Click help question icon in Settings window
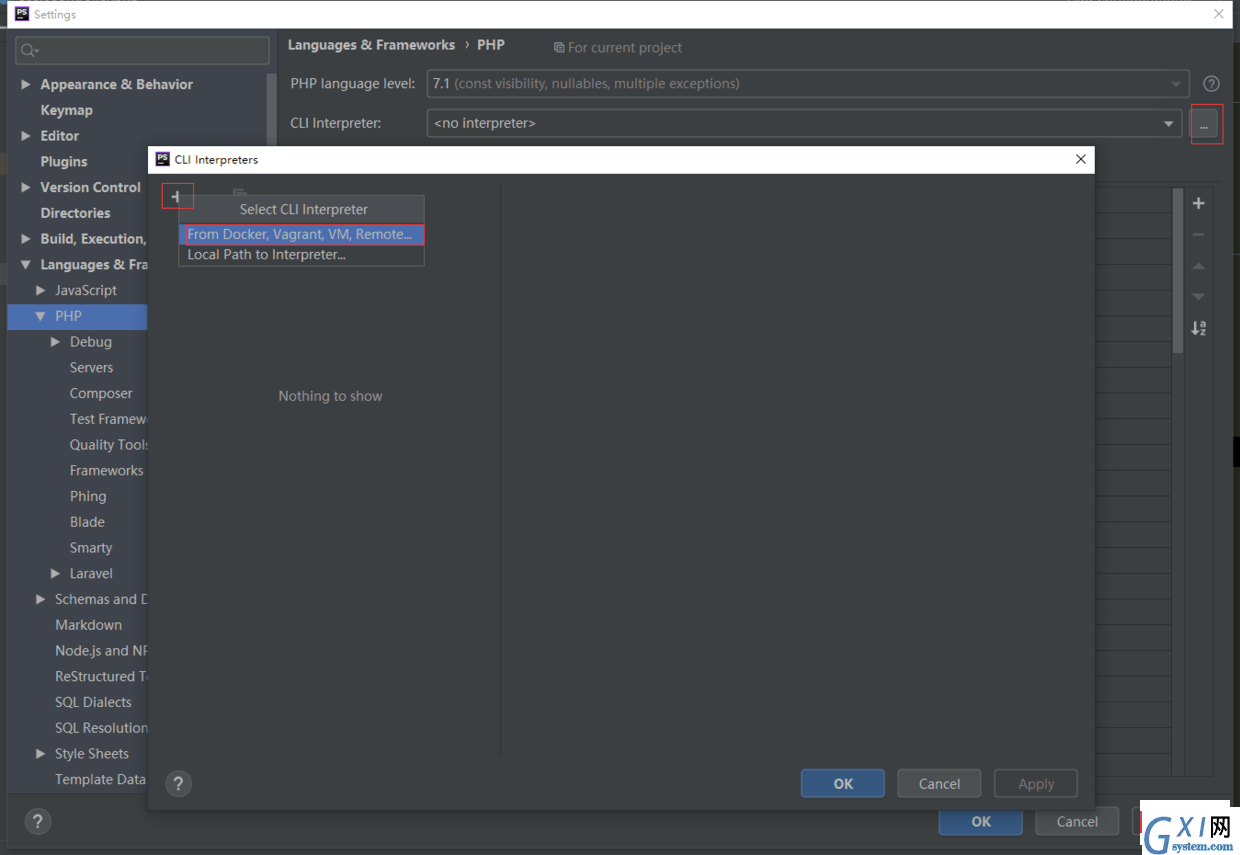Viewport: 1240px width, 855px height. 37,822
